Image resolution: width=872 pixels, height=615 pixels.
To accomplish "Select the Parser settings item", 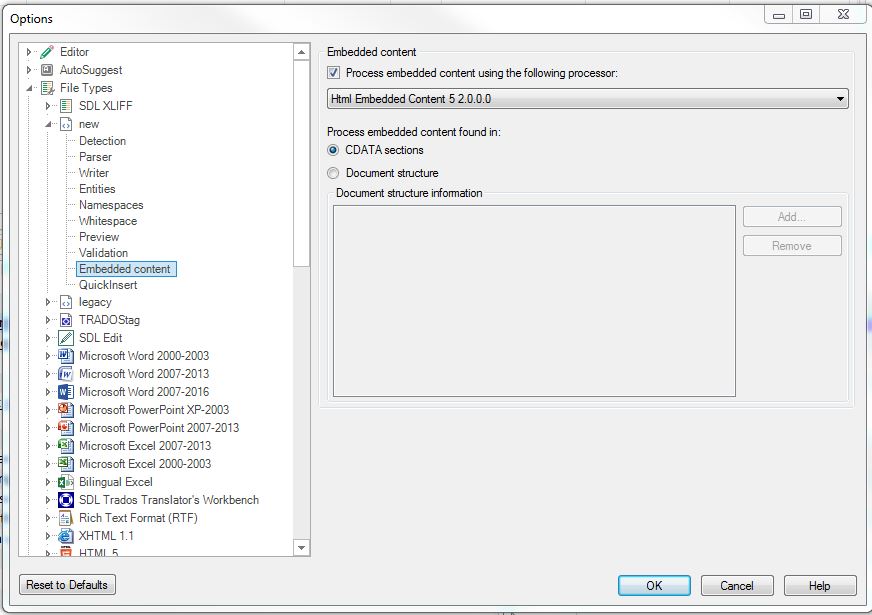I will coord(95,157).
